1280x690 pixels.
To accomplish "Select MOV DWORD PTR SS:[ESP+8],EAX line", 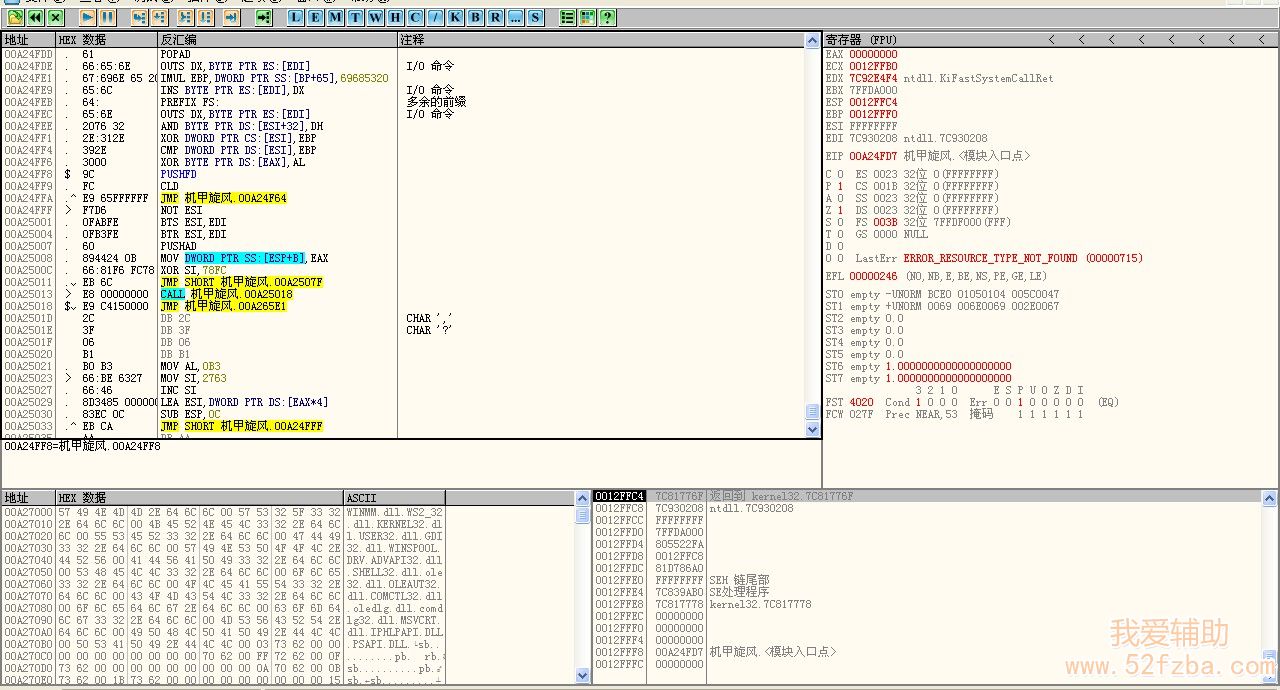I will 244,258.
